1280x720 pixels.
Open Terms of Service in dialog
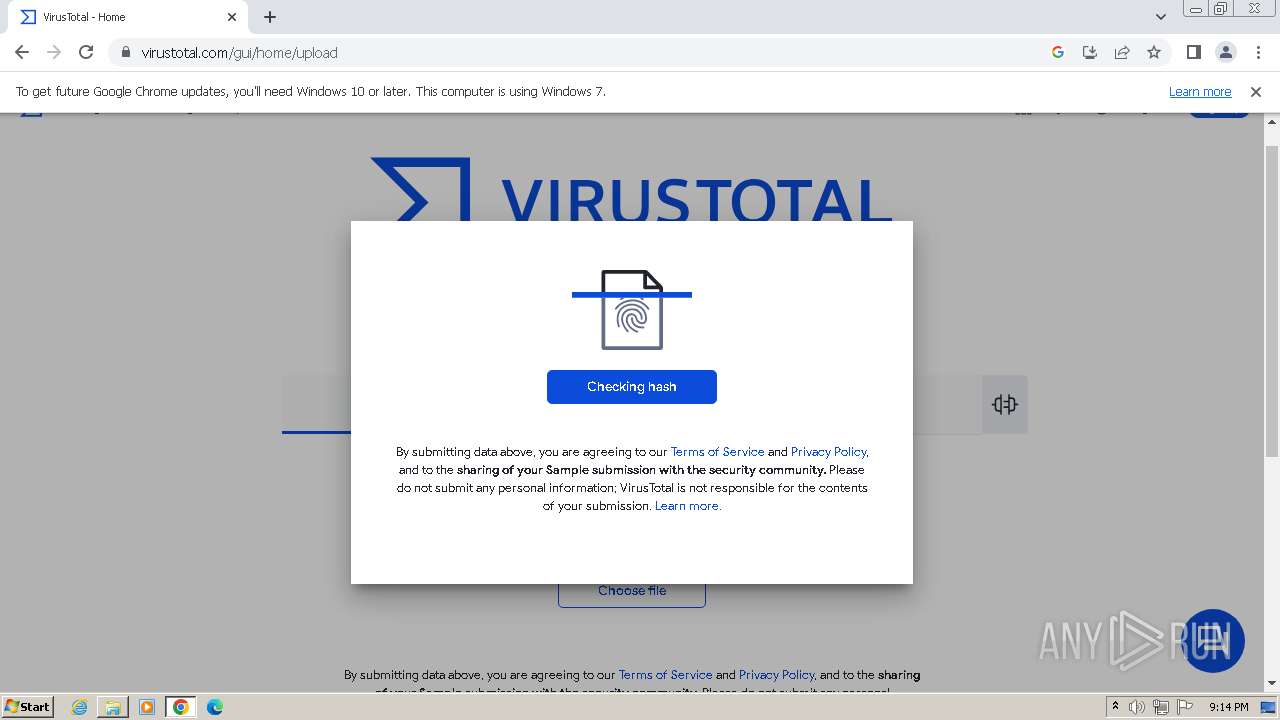pyautogui.click(x=717, y=452)
